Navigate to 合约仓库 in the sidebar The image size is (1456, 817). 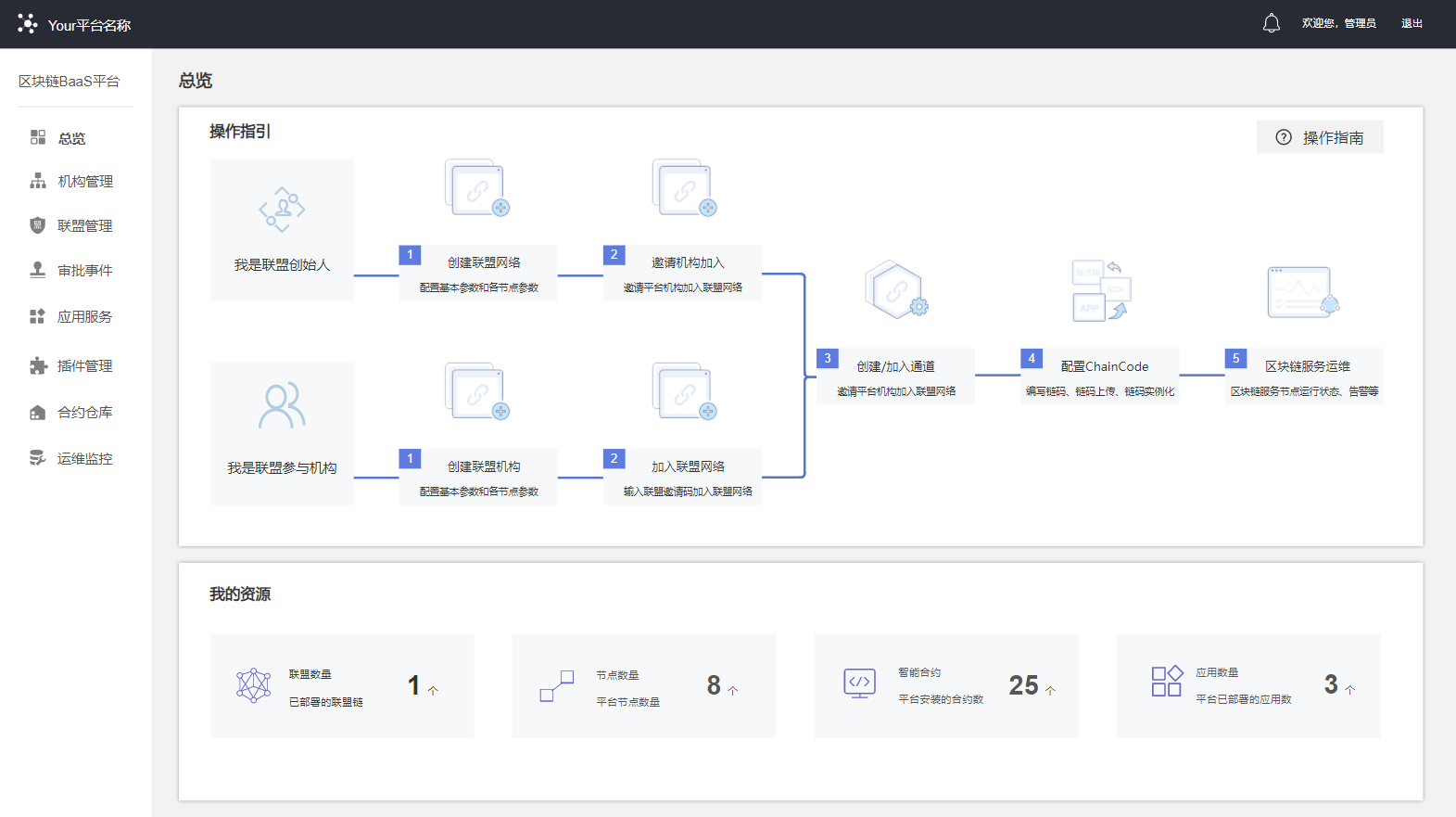coord(84,413)
